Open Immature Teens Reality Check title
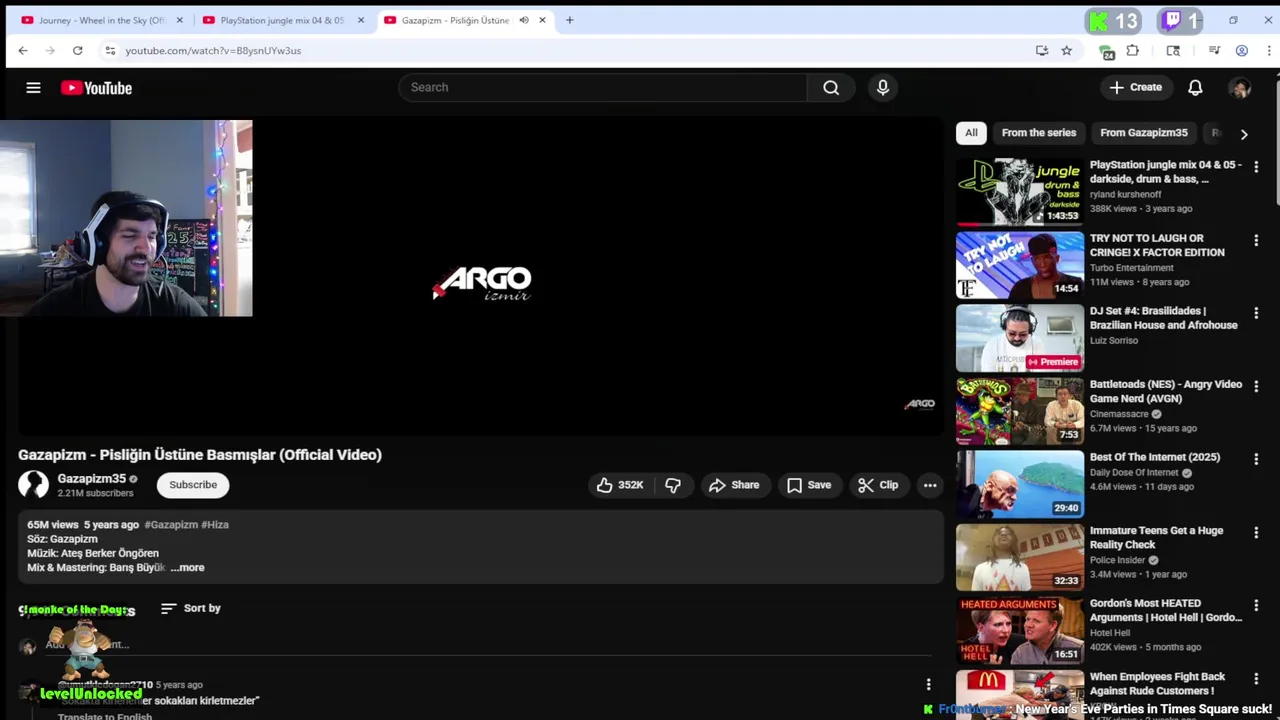Image resolution: width=1280 pixels, height=720 pixels. 1156,537
